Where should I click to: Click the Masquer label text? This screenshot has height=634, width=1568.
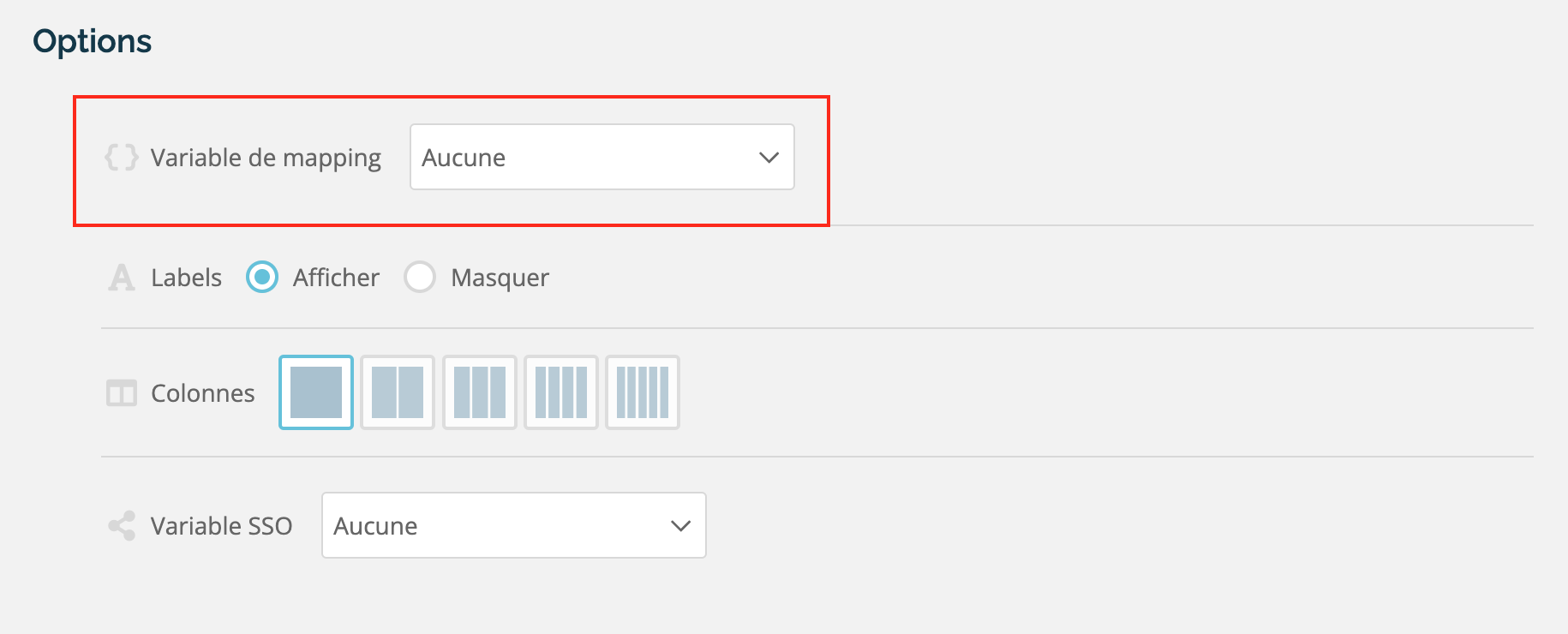(x=500, y=278)
